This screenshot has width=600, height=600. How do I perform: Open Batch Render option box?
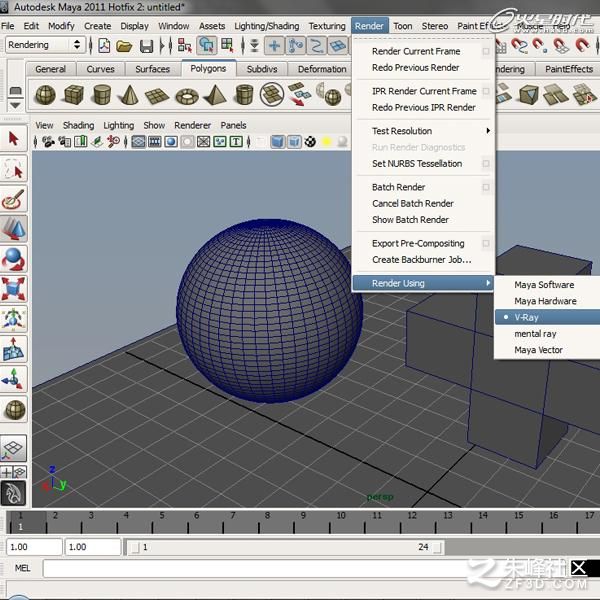pos(486,187)
